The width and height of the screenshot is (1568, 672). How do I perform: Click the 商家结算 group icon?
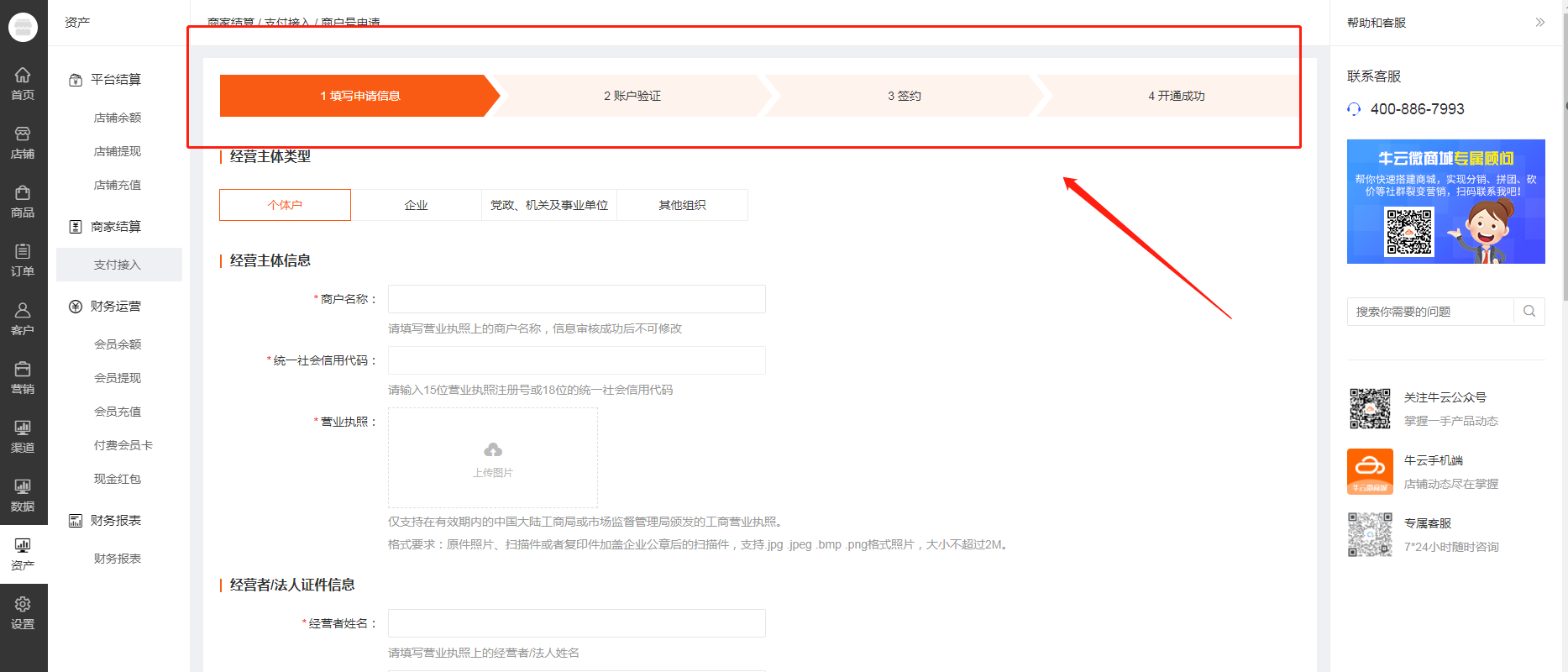point(76,227)
